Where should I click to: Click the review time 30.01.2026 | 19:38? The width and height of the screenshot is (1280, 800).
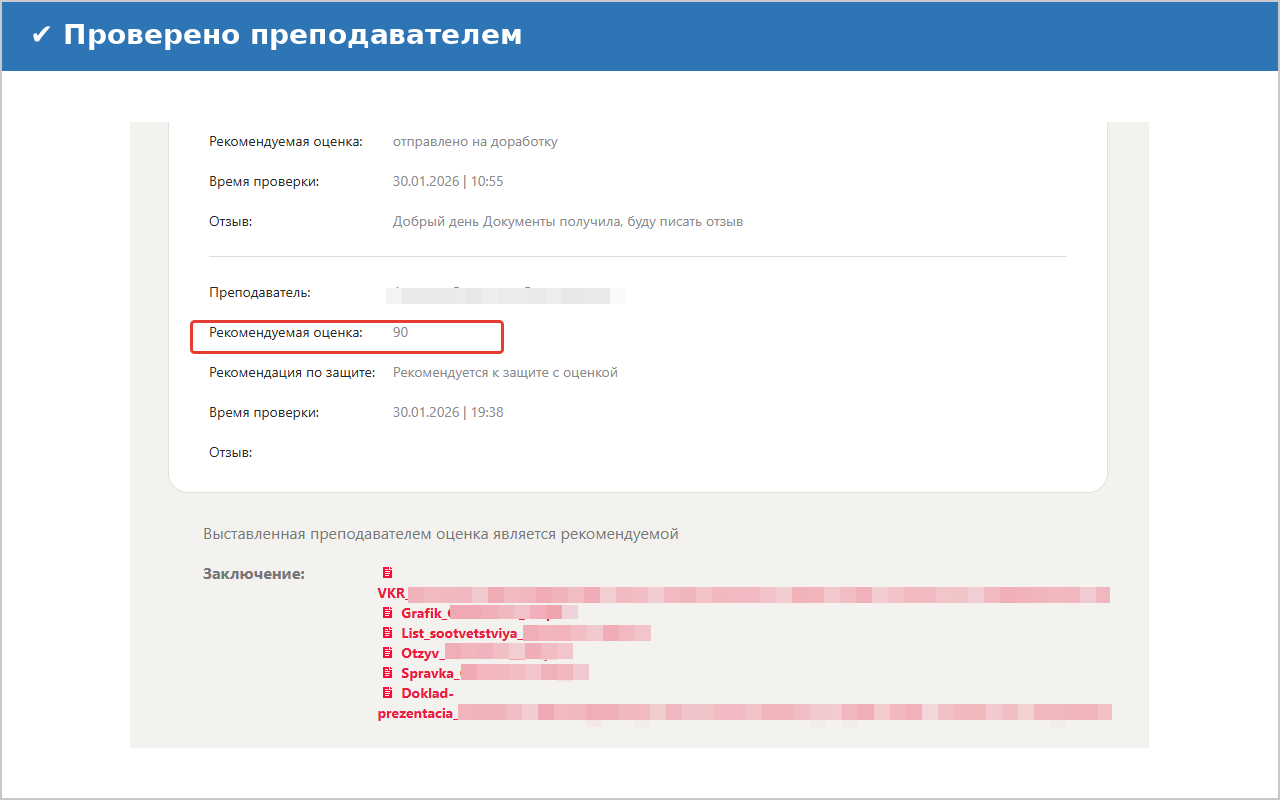pos(448,412)
